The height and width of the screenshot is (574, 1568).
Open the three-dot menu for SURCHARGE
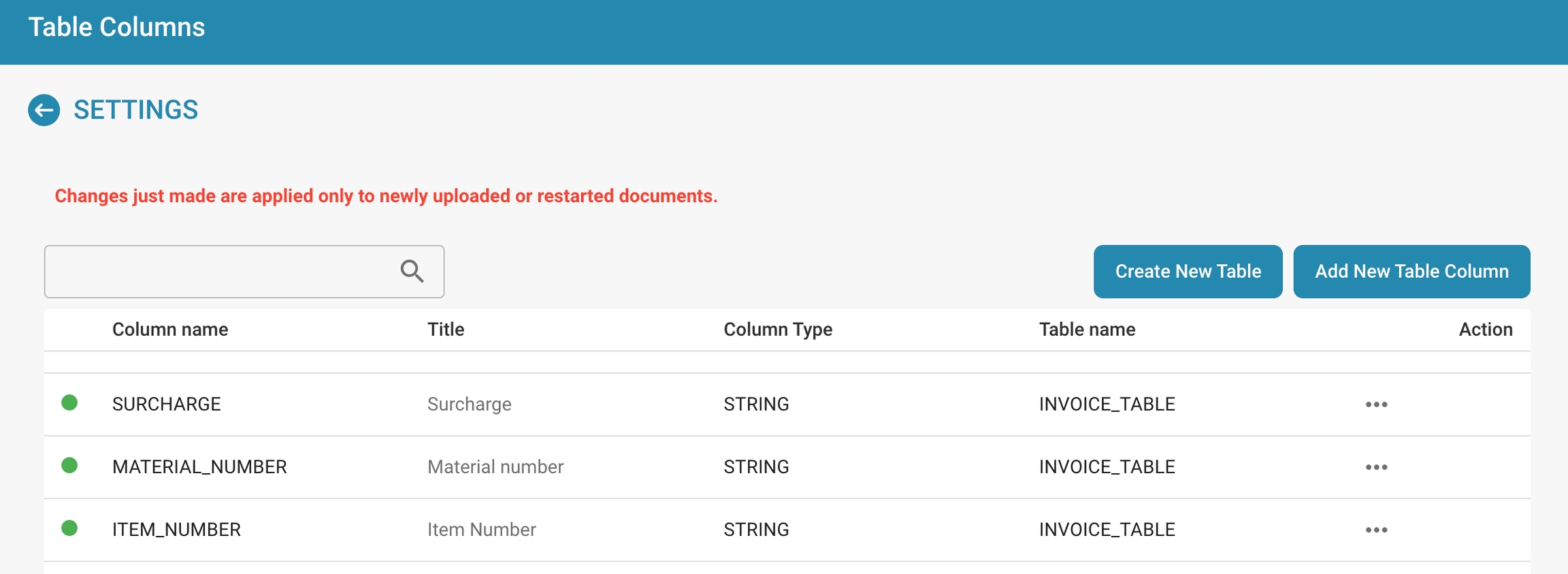click(x=1376, y=404)
